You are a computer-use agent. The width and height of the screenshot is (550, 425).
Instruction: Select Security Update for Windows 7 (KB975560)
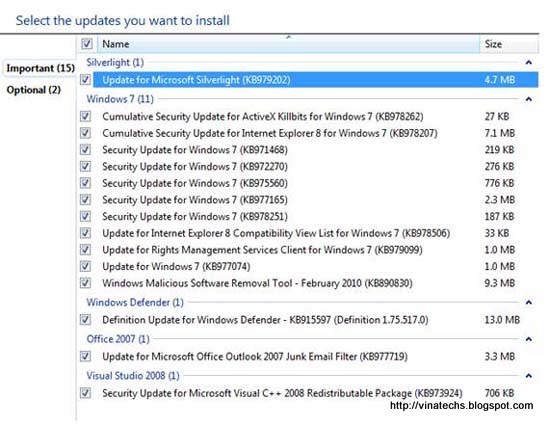point(195,183)
